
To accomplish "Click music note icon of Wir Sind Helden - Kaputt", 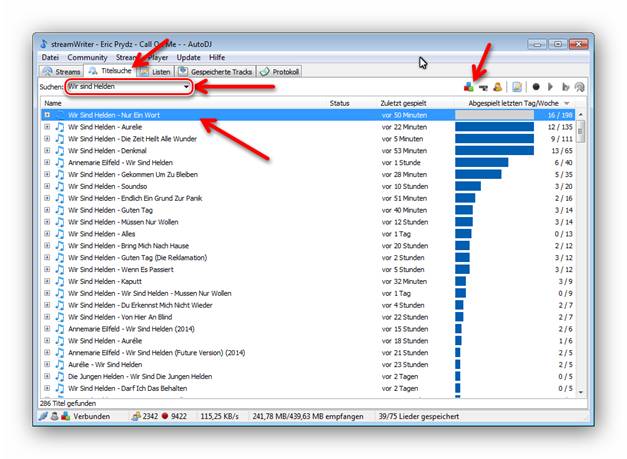I will click(x=60, y=281).
